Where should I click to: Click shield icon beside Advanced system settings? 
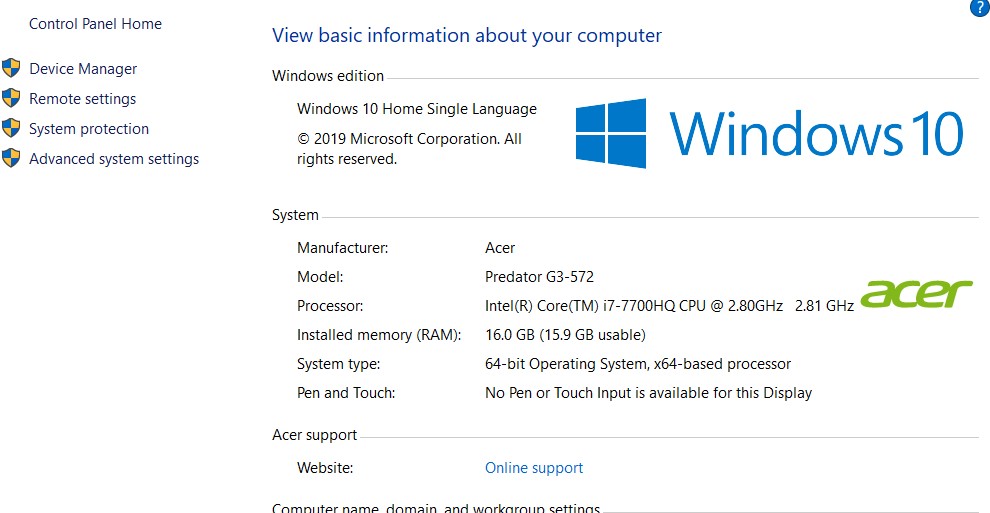[x=11, y=158]
